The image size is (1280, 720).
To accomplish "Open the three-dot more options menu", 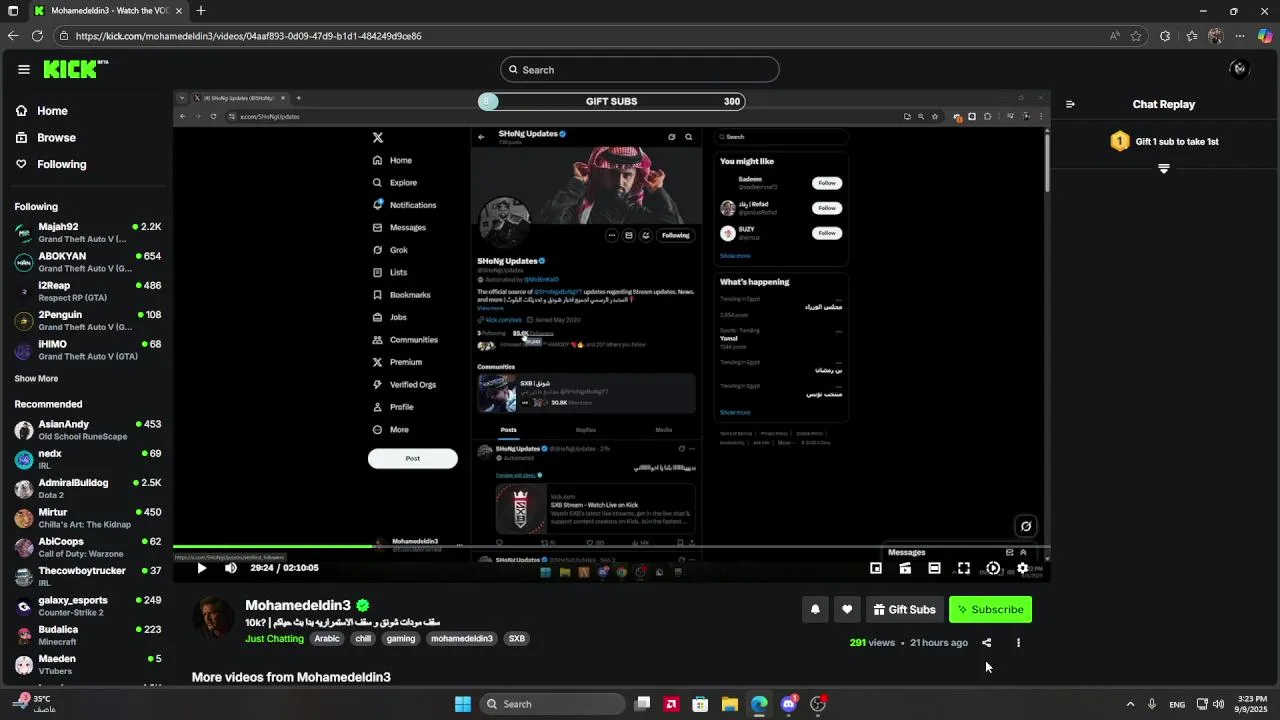I will pos(1018,643).
